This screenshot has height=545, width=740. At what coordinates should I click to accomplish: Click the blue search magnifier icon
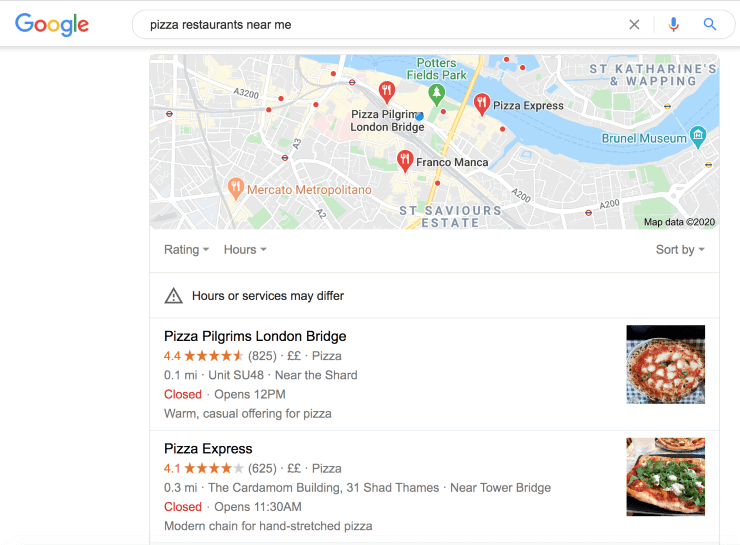point(710,24)
